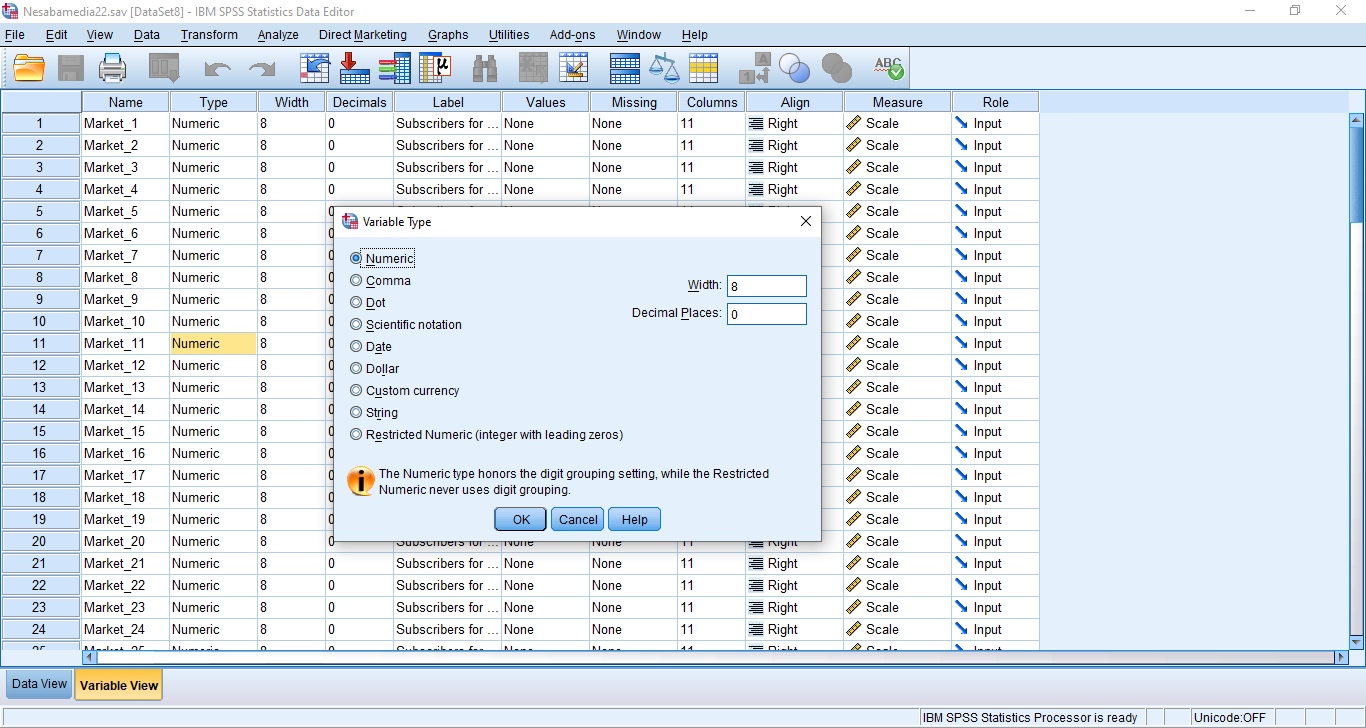
Task: Click the vertical scrollbar down arrow
Action: pyautogui.click(x=1357, y=642)
